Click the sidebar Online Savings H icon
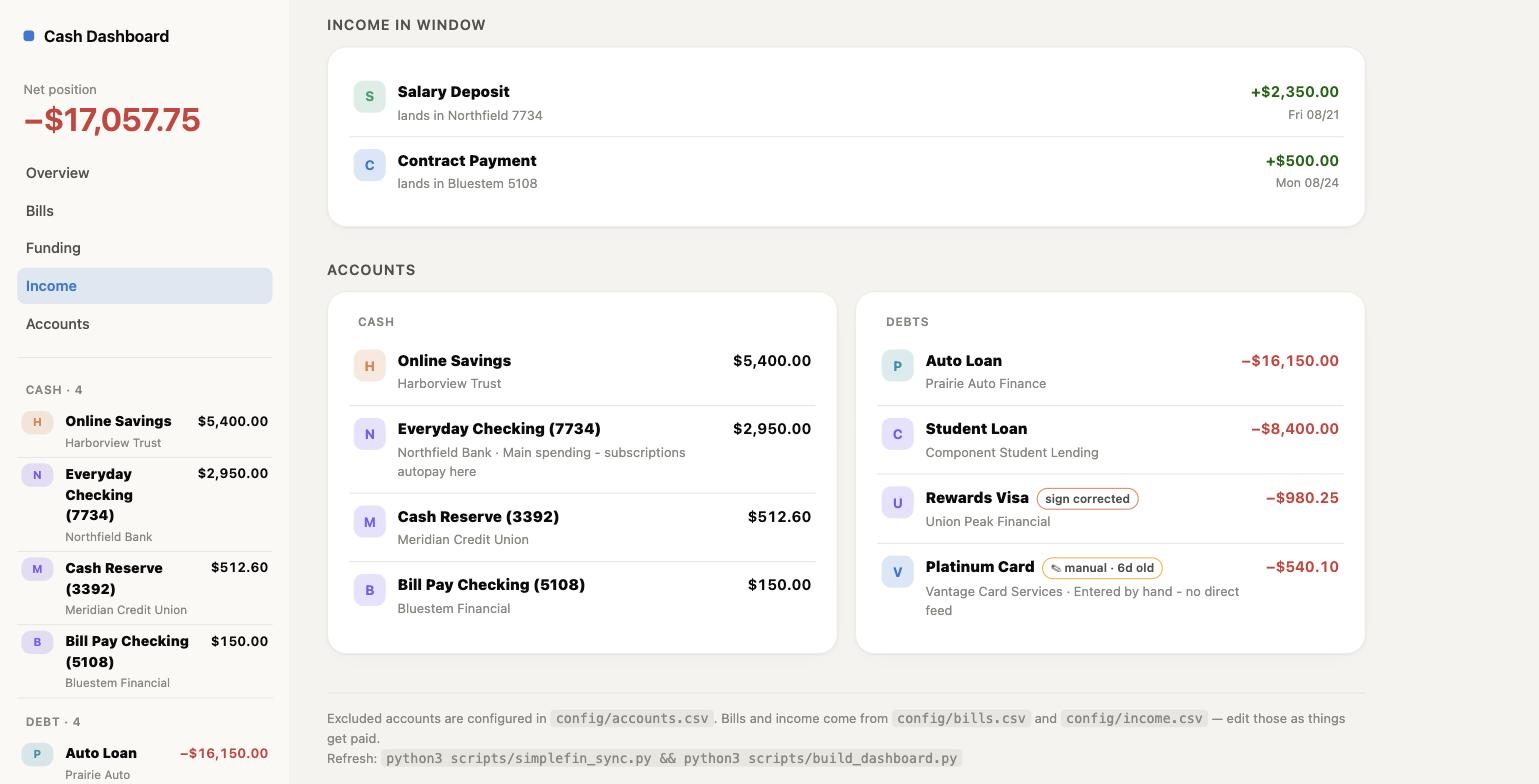Image resolution: width=1539 pixels, height=784 pixels. [37, 422]
